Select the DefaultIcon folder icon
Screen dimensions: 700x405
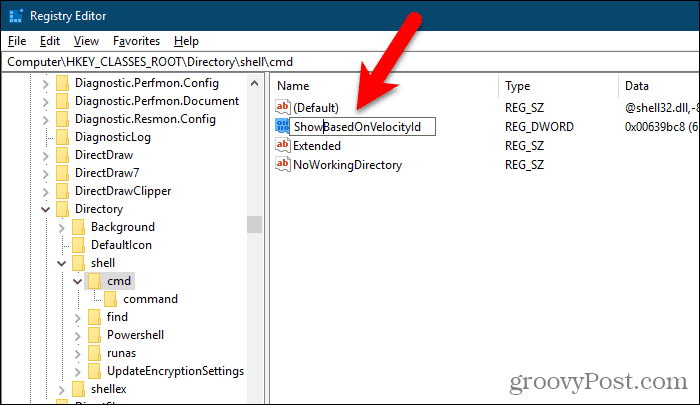click(79, 245)
